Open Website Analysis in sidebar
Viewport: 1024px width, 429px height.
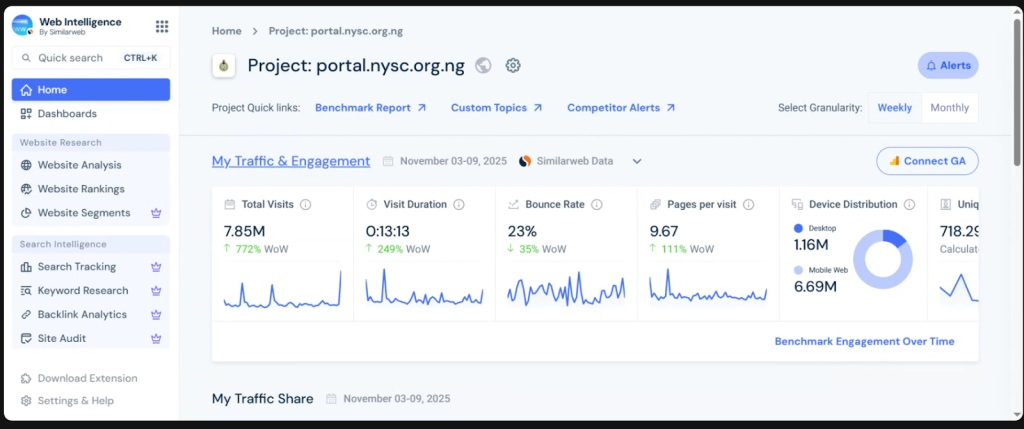coord(79,165)
